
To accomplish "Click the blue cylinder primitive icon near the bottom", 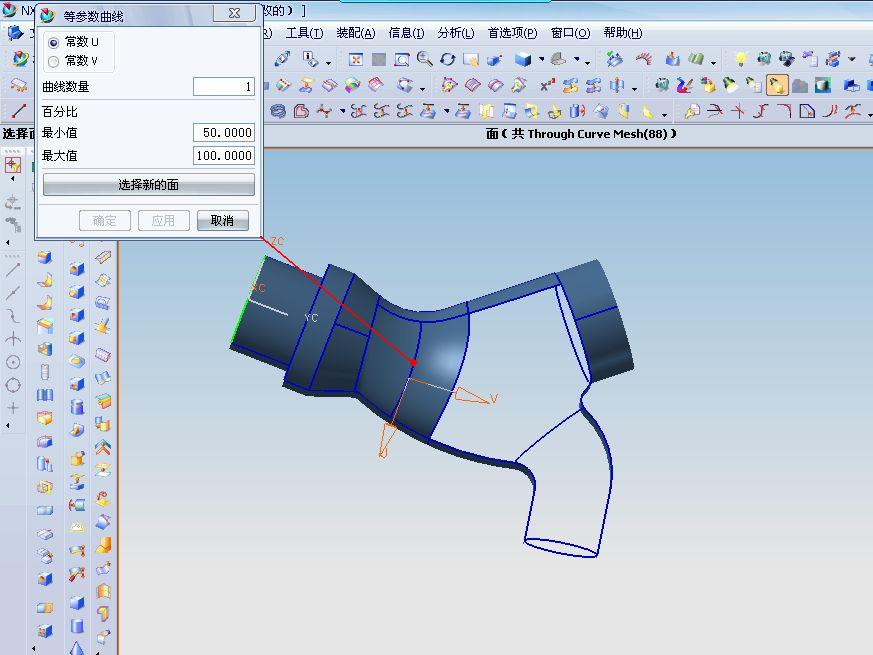I will [77, 625].
